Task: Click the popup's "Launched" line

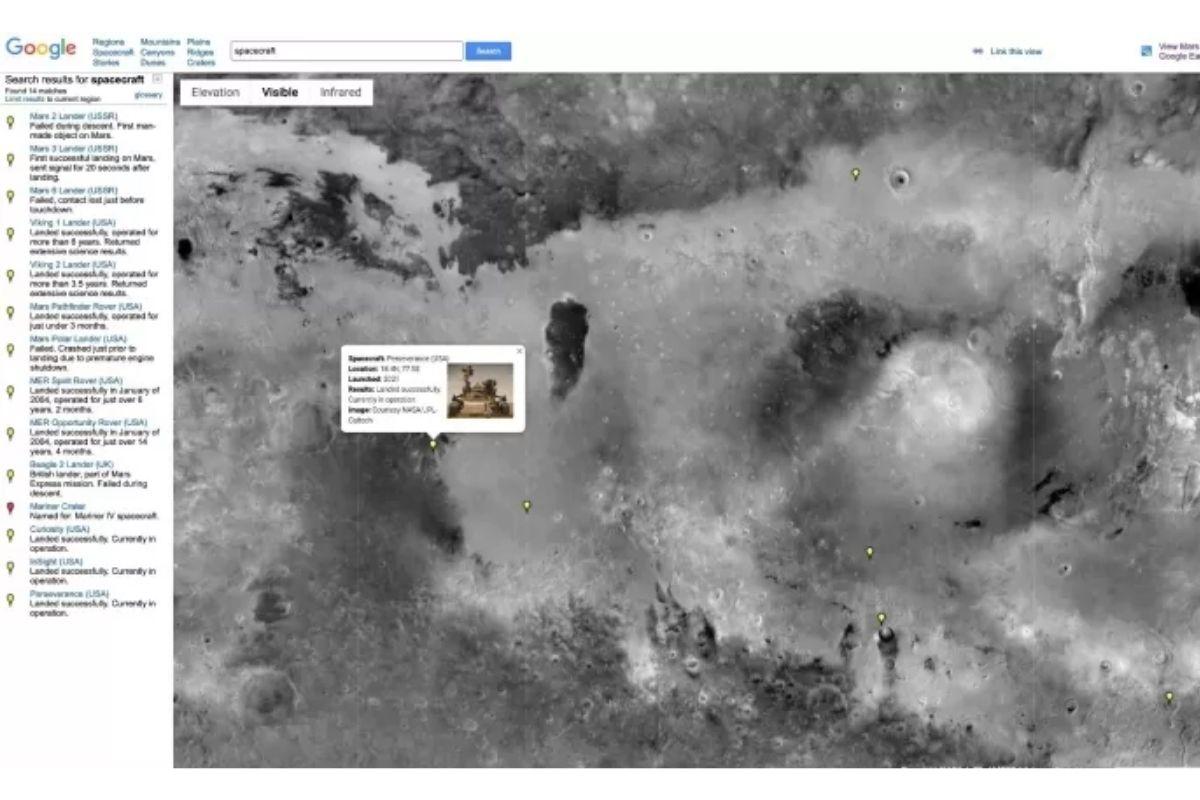Action: click(373, 379)
